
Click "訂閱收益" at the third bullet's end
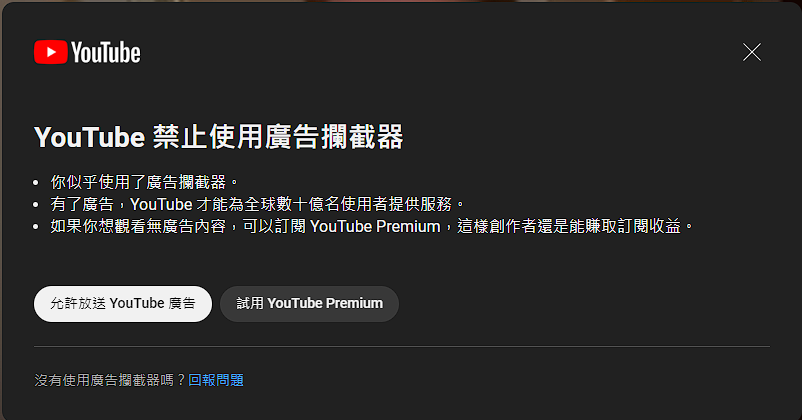tap(649, 226)
